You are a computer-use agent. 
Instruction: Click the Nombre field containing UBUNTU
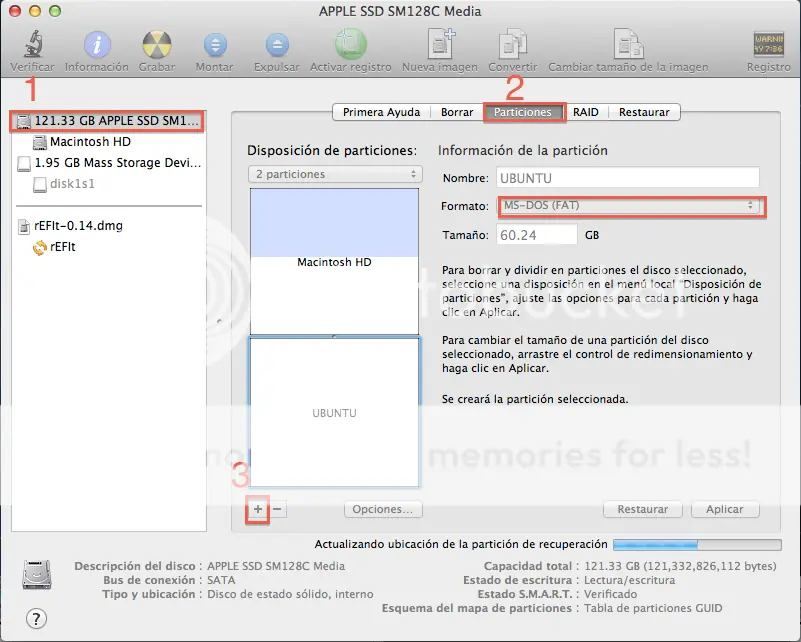pos(627,178)
